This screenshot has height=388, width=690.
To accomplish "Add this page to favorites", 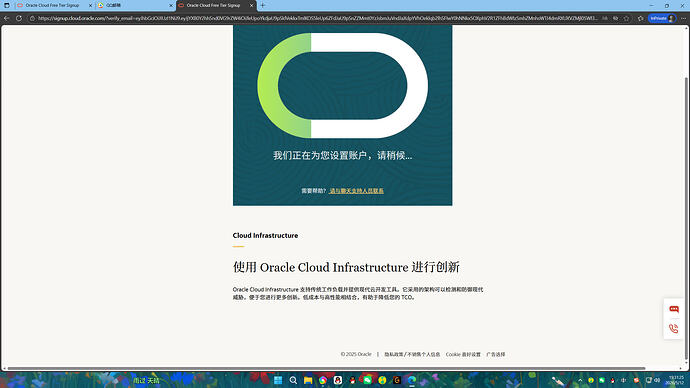I will (626, 18).
